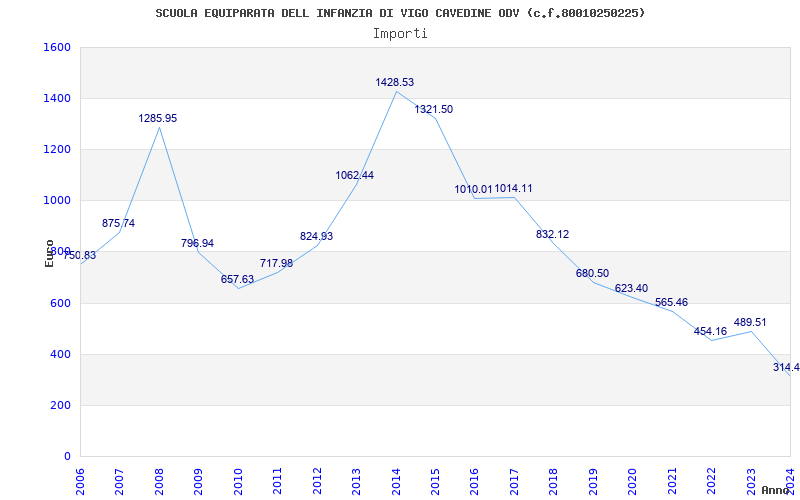
Task: Click the data label 717.98
Action: (x=277, y=263)
